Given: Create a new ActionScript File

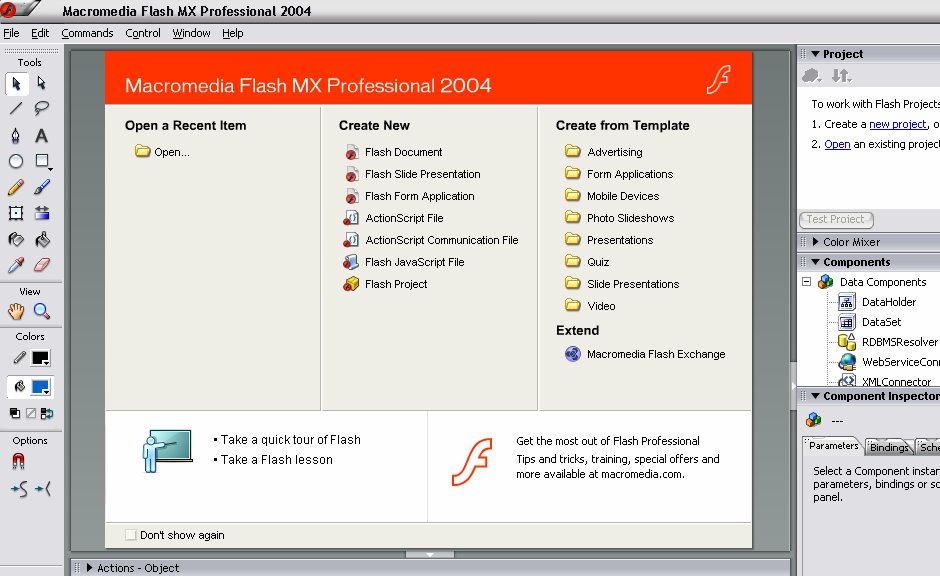Looking at the screenshot, I should click(393, 218).
